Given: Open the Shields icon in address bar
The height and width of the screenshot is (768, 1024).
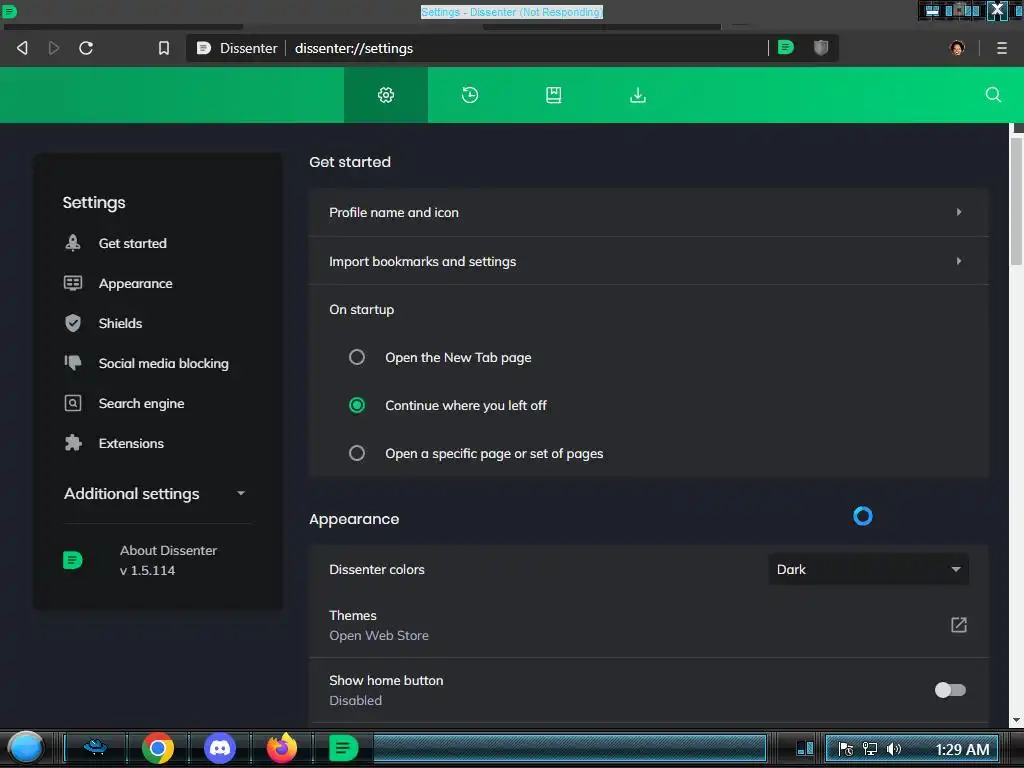Looking at the screenshot, I should [821, 47].
